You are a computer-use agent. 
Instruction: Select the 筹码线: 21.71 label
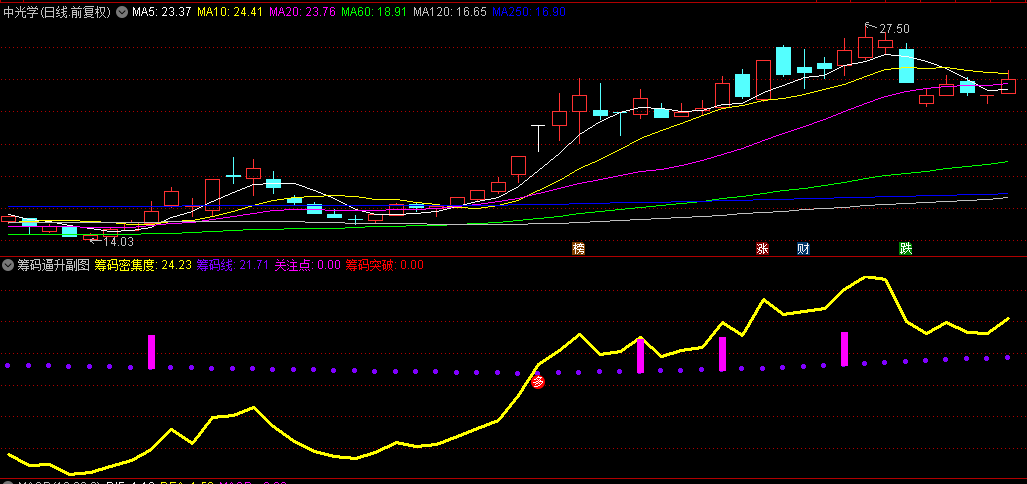click(x=233, y=265)
